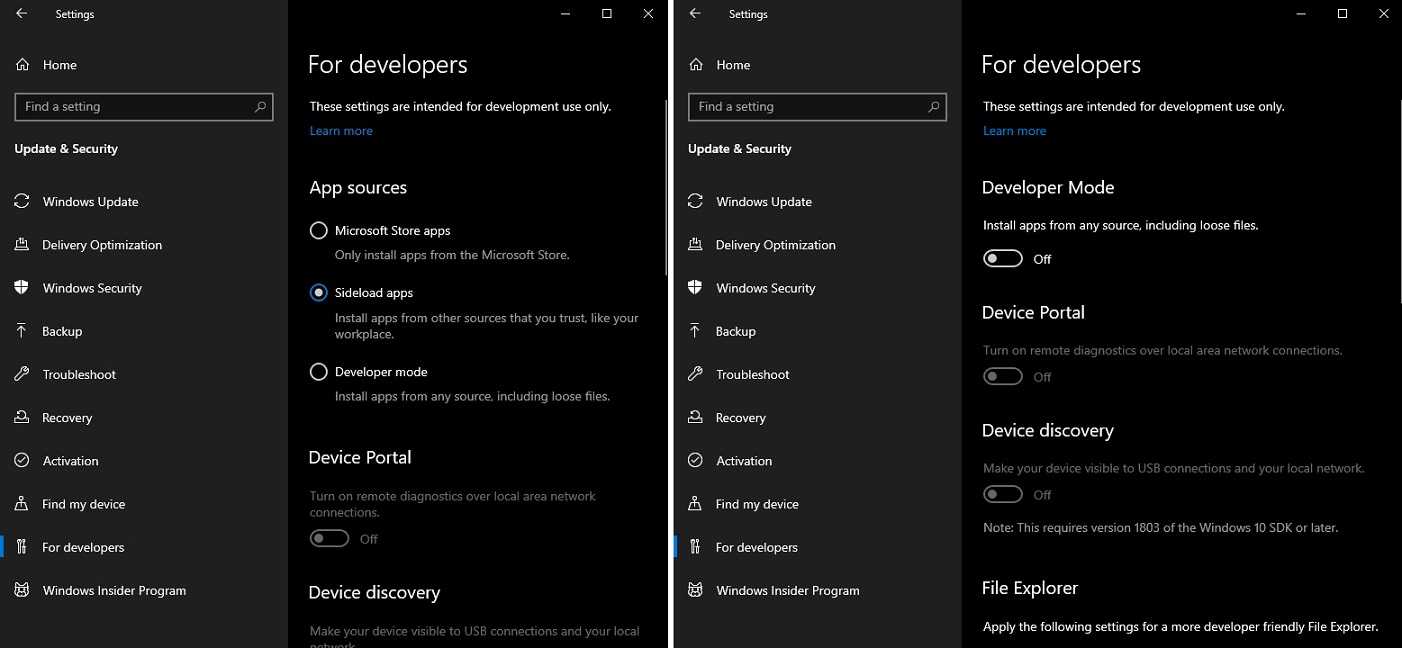This screenshot has width=1402, height=648.
Task: Click For developers icon in left window
Action: 22,547
